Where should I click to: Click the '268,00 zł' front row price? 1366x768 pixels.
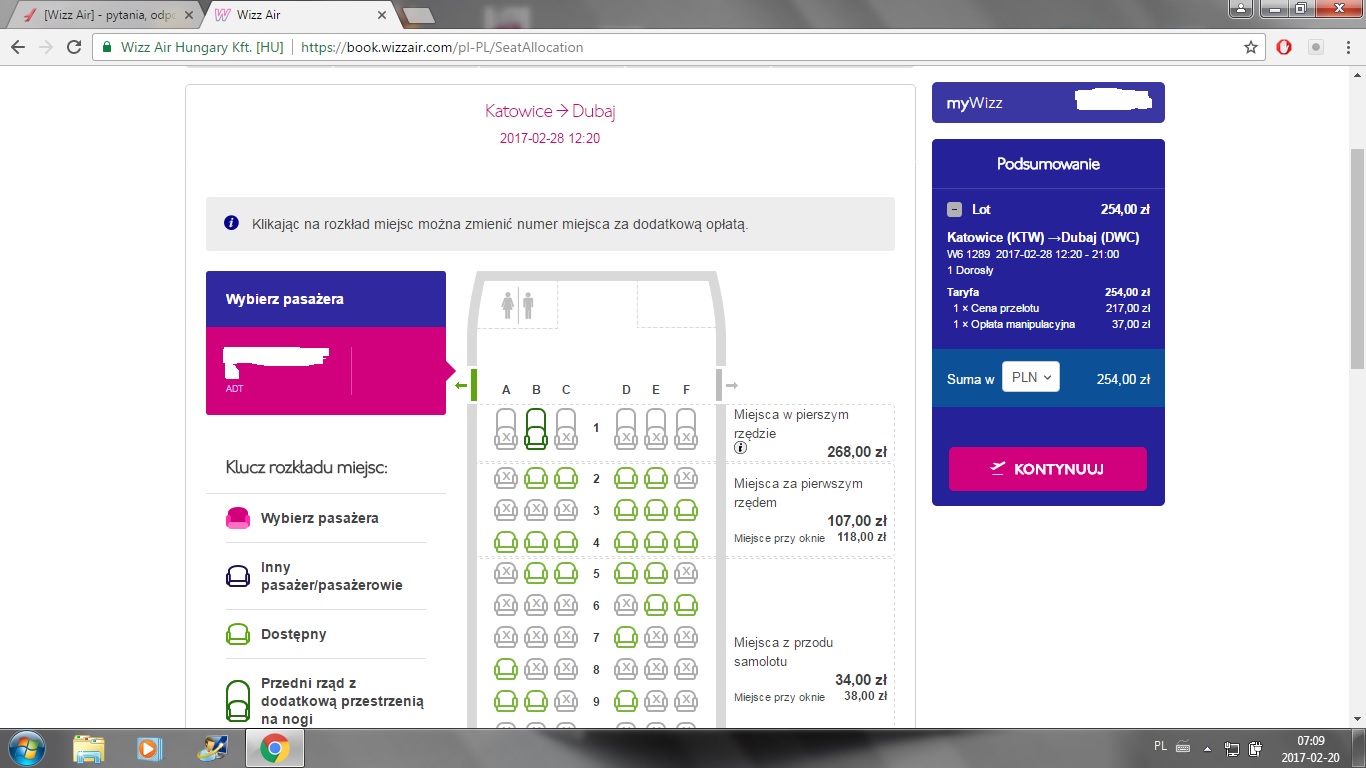coord(857,451)
